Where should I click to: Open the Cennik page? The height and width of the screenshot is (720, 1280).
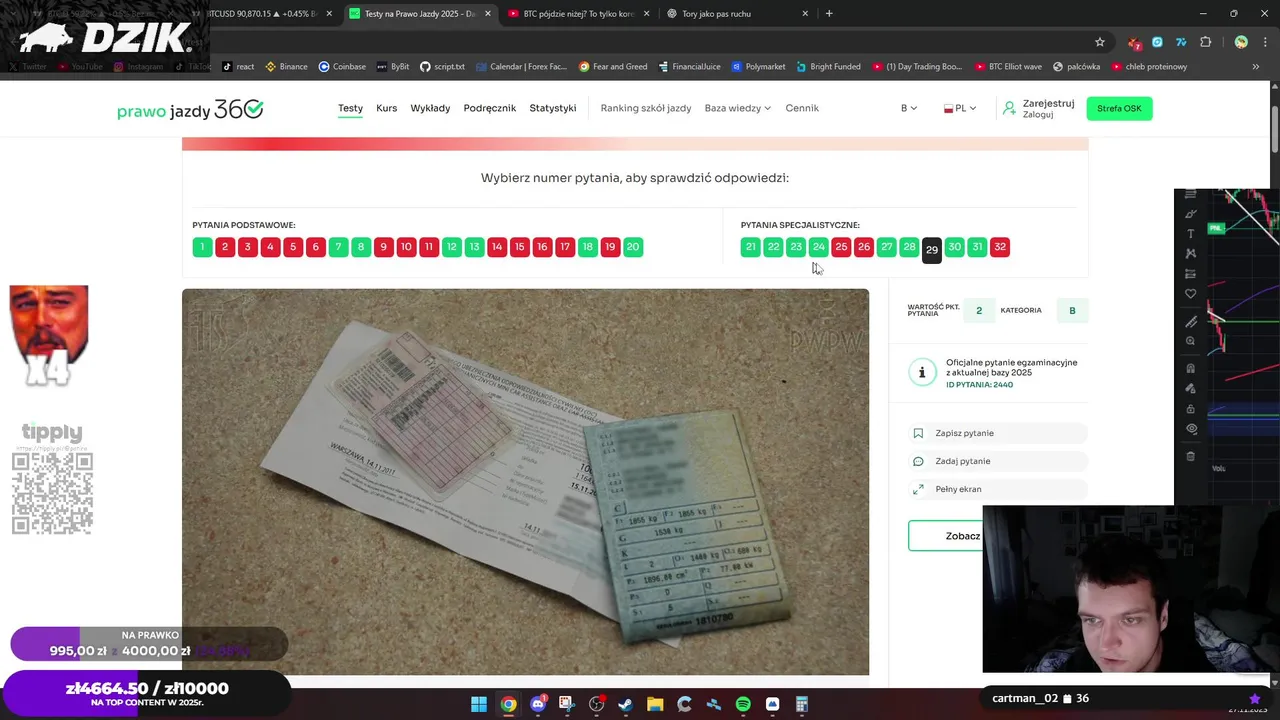coord(802,108)
